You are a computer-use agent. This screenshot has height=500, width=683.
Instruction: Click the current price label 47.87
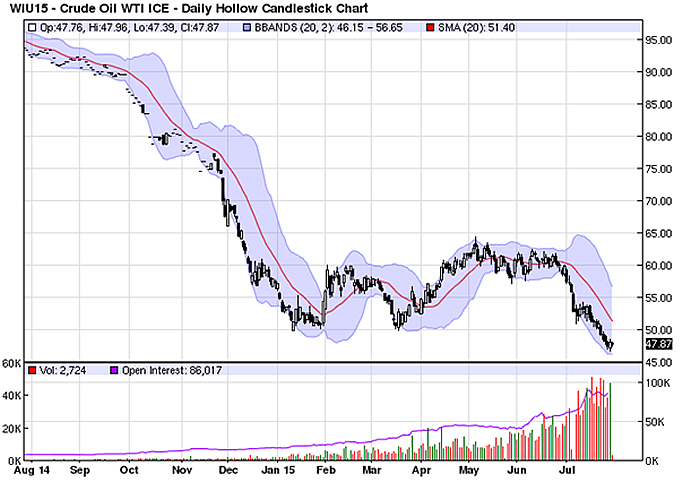pos(657,343)
